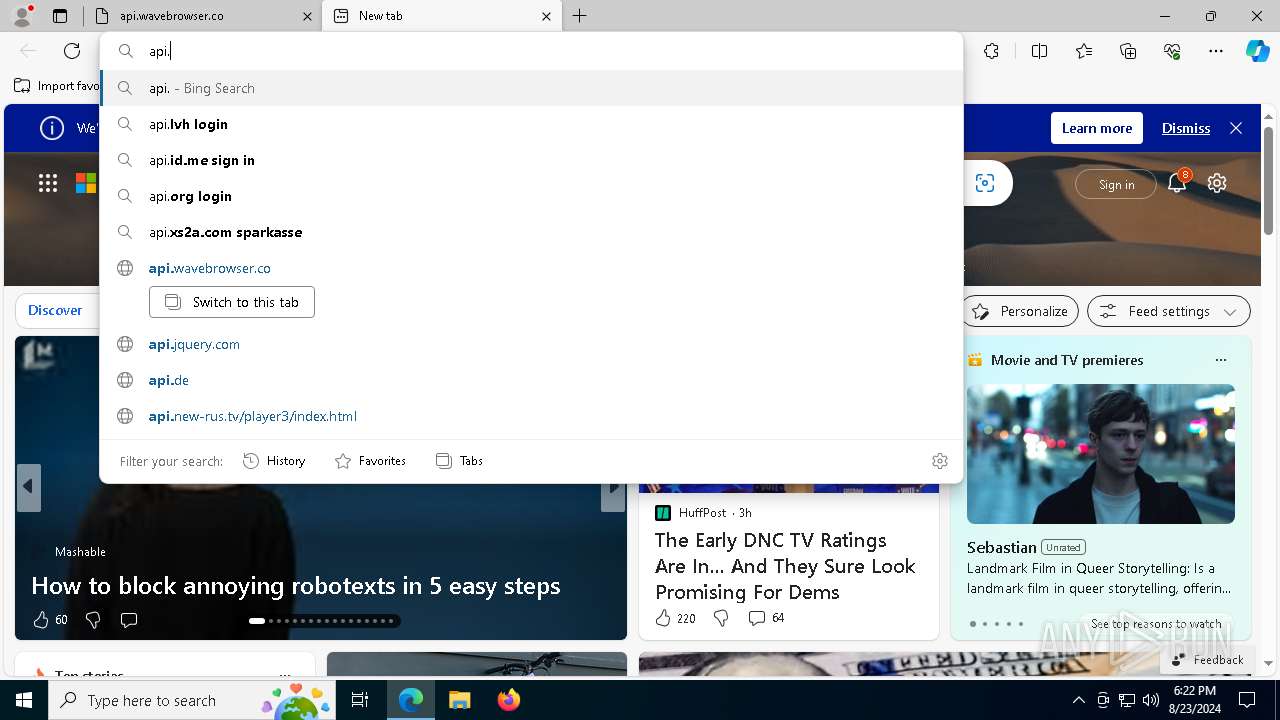Open the Sebastian movie thumbnail
The width and height of the screenshot is (1280, 720).
point(1100,454)
